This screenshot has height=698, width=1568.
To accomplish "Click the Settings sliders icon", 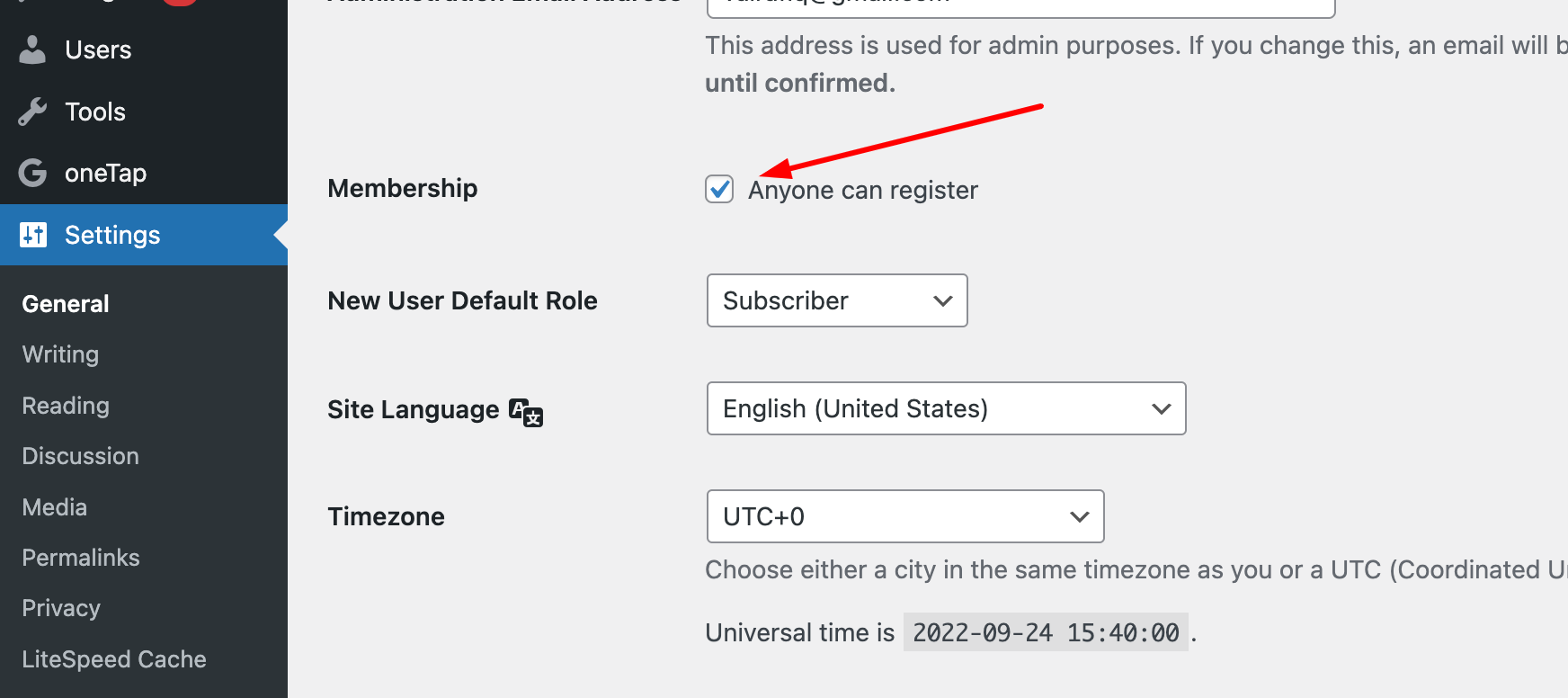I will tap(33, 235).
